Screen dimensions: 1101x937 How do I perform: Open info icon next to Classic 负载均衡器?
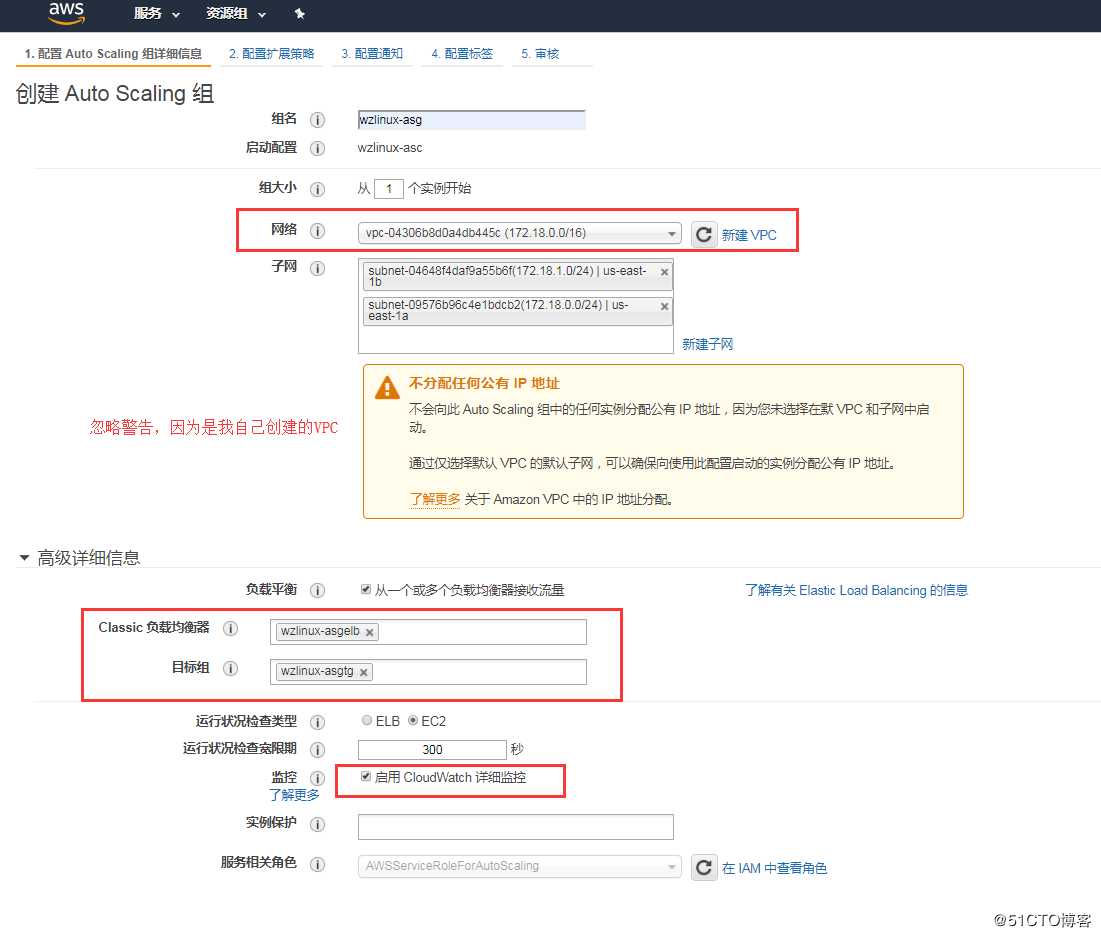click(230, 629)
